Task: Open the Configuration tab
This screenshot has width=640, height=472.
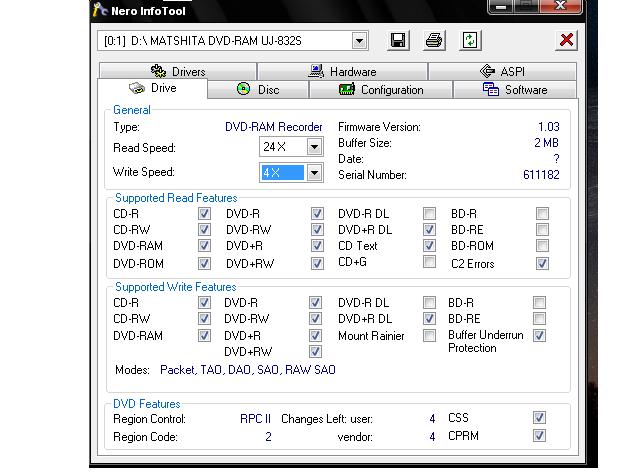Action: tap(381, 90)
